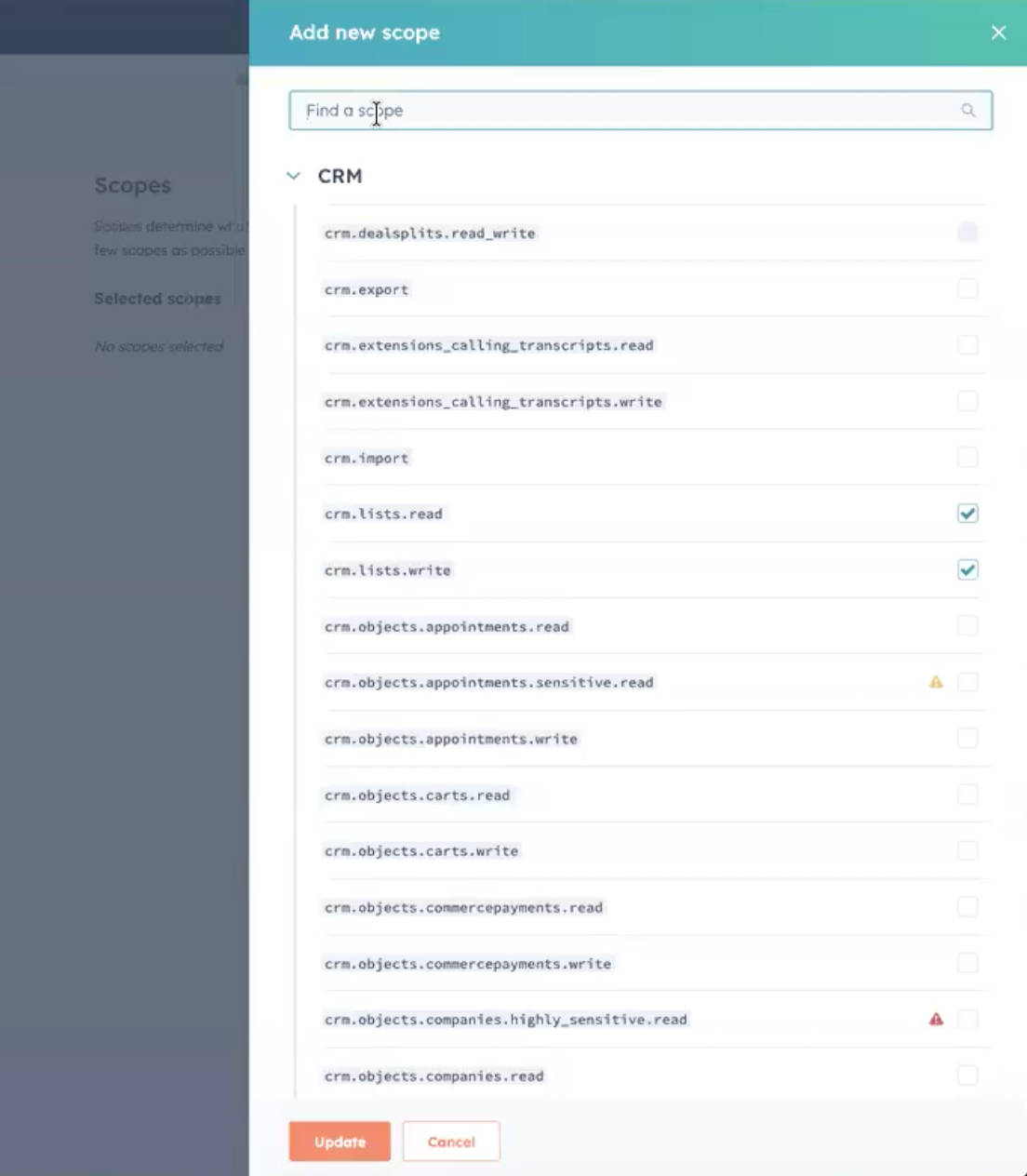
Task: Enable crm.objects.companies.read checkbox
Action: coord(967,1076)
